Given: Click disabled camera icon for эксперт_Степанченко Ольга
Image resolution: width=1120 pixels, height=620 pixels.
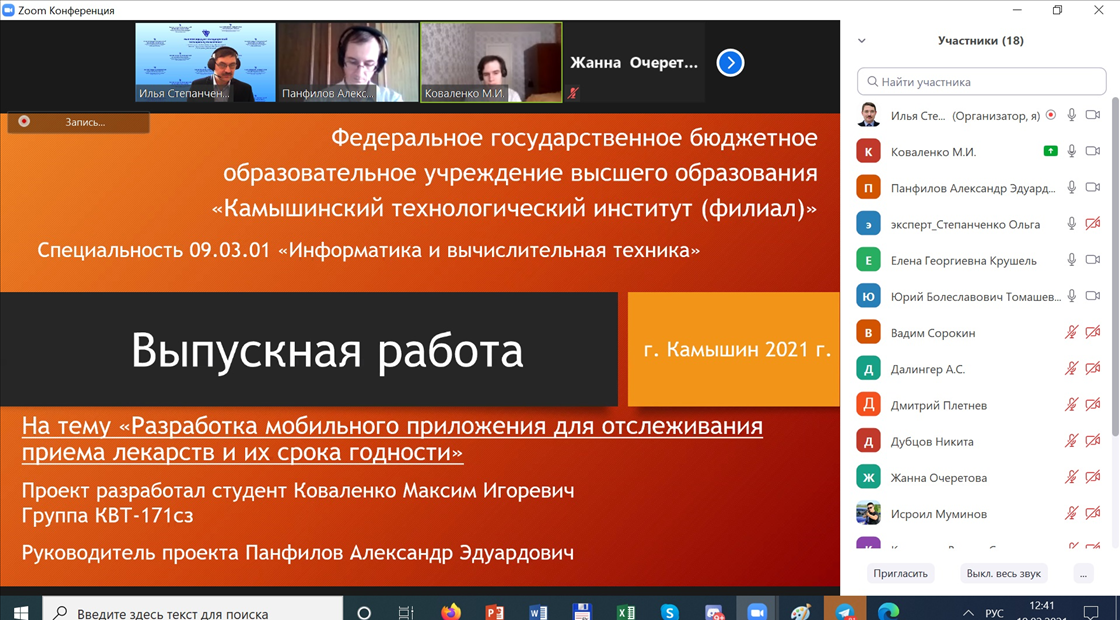Looking at the screenshot, I should (1093, 224).
